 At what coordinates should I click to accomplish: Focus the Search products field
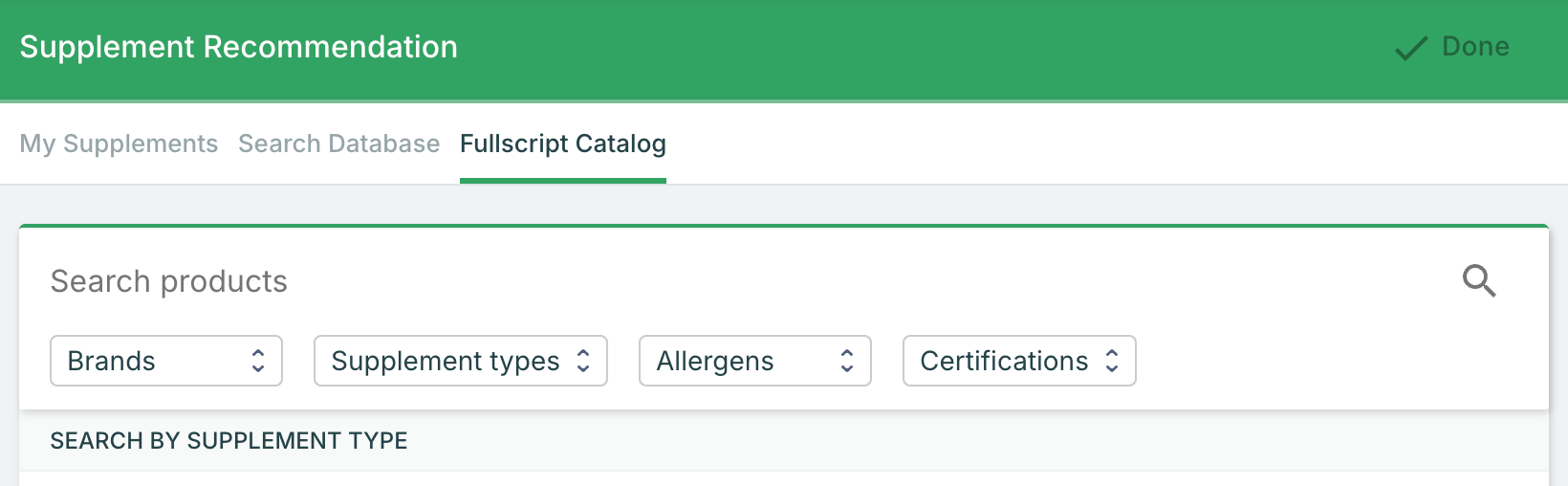746,281
